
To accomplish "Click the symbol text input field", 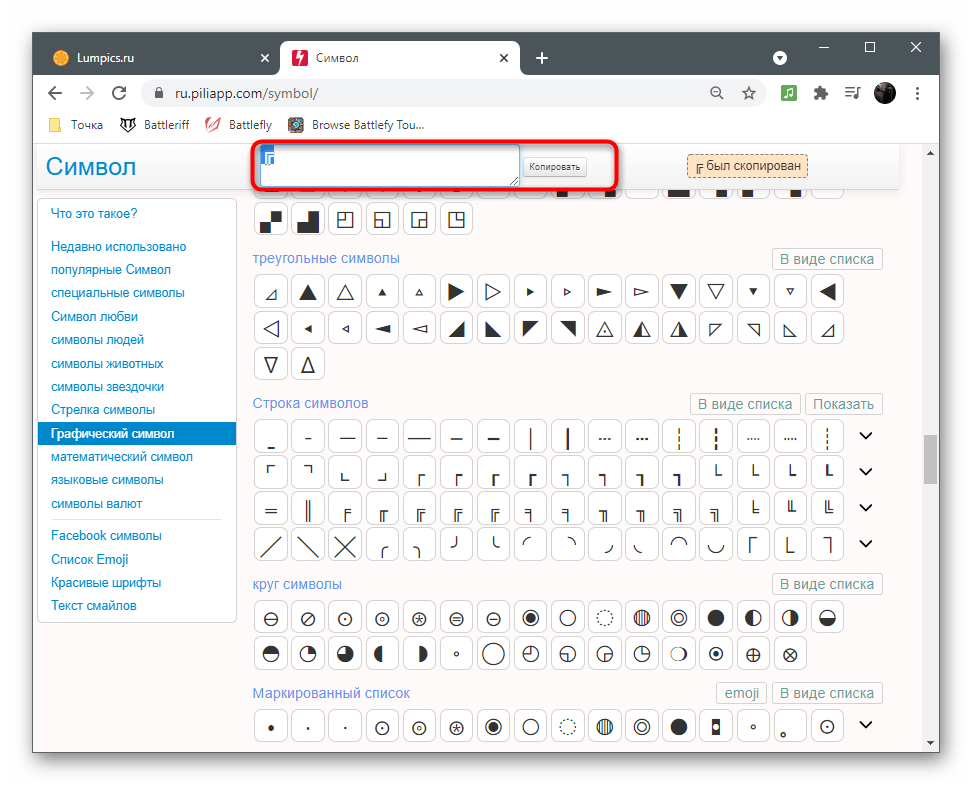I will (x=390, y=166).
